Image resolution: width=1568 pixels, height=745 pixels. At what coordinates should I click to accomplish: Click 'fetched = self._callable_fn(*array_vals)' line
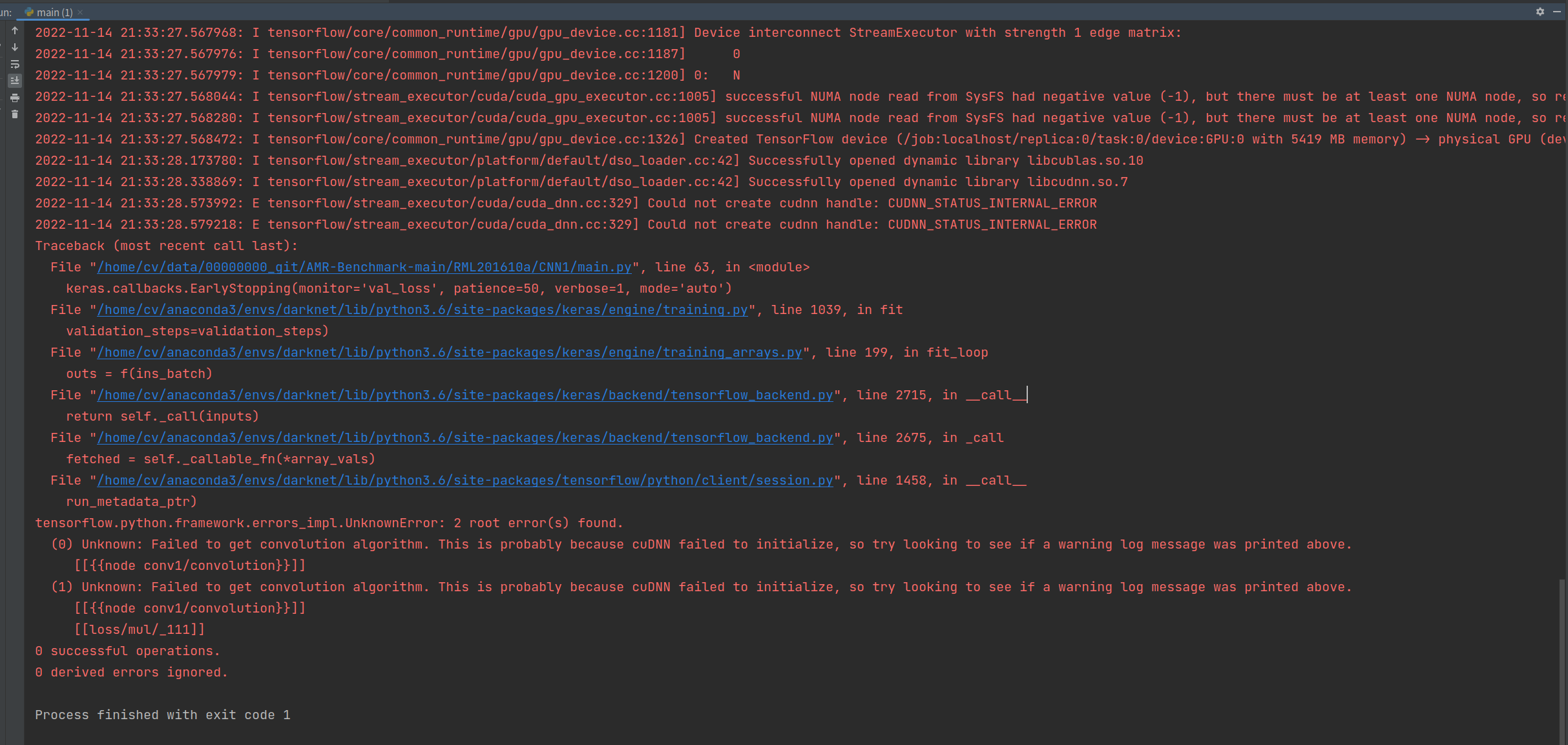221,459
